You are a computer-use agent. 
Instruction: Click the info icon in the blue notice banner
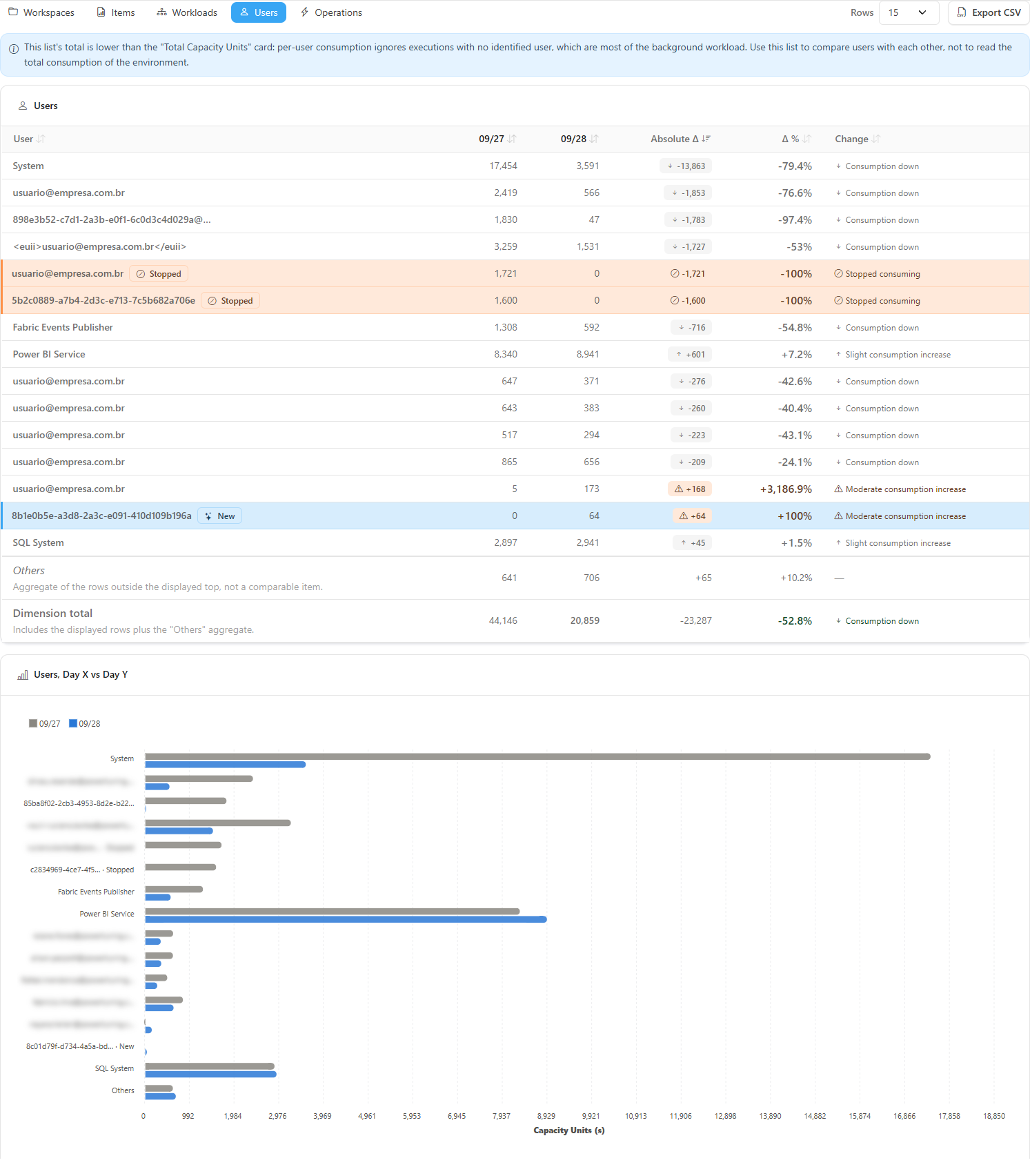point(14,49)
